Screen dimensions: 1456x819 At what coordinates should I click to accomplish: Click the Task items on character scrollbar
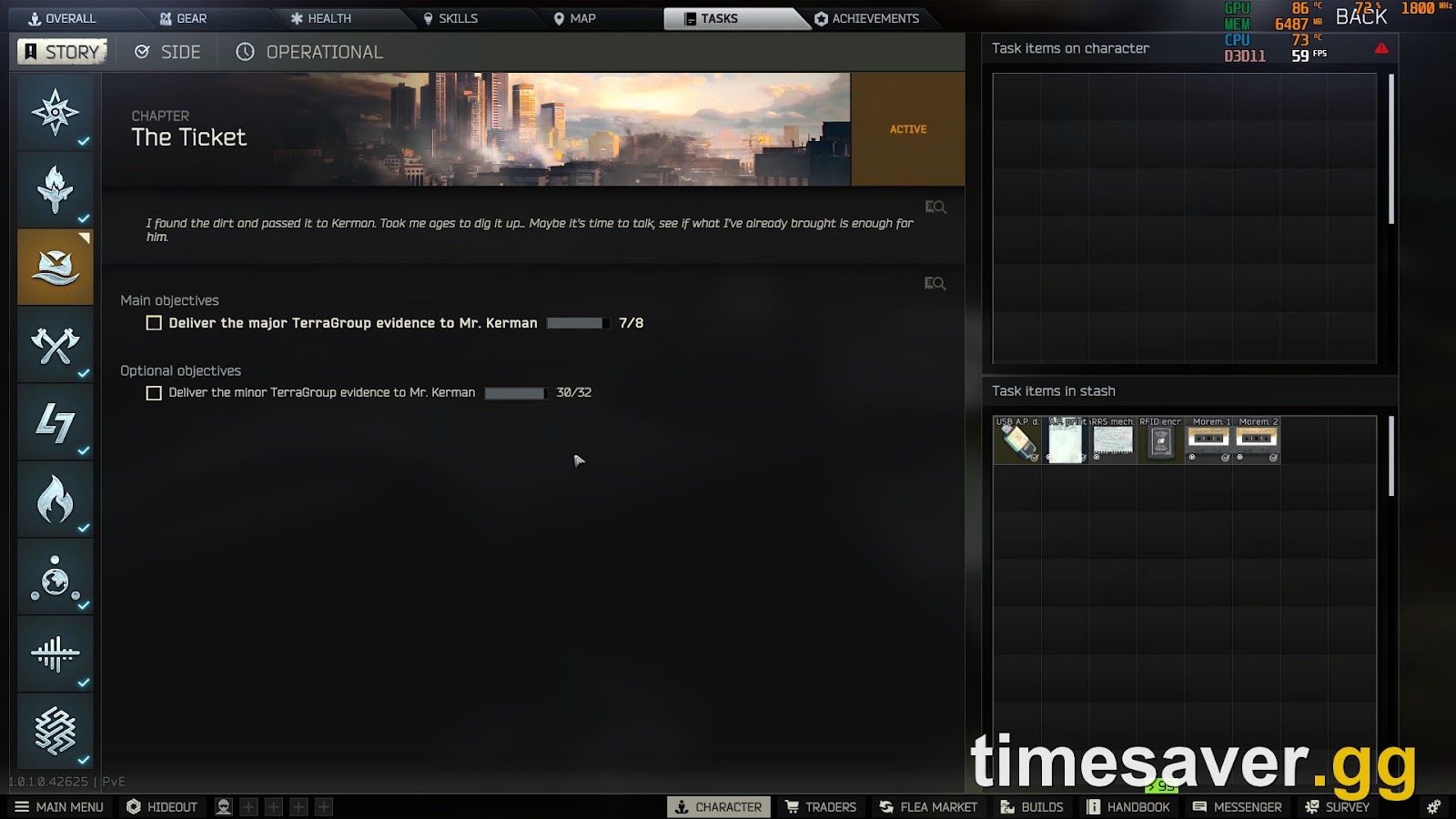click(1391, 149)
